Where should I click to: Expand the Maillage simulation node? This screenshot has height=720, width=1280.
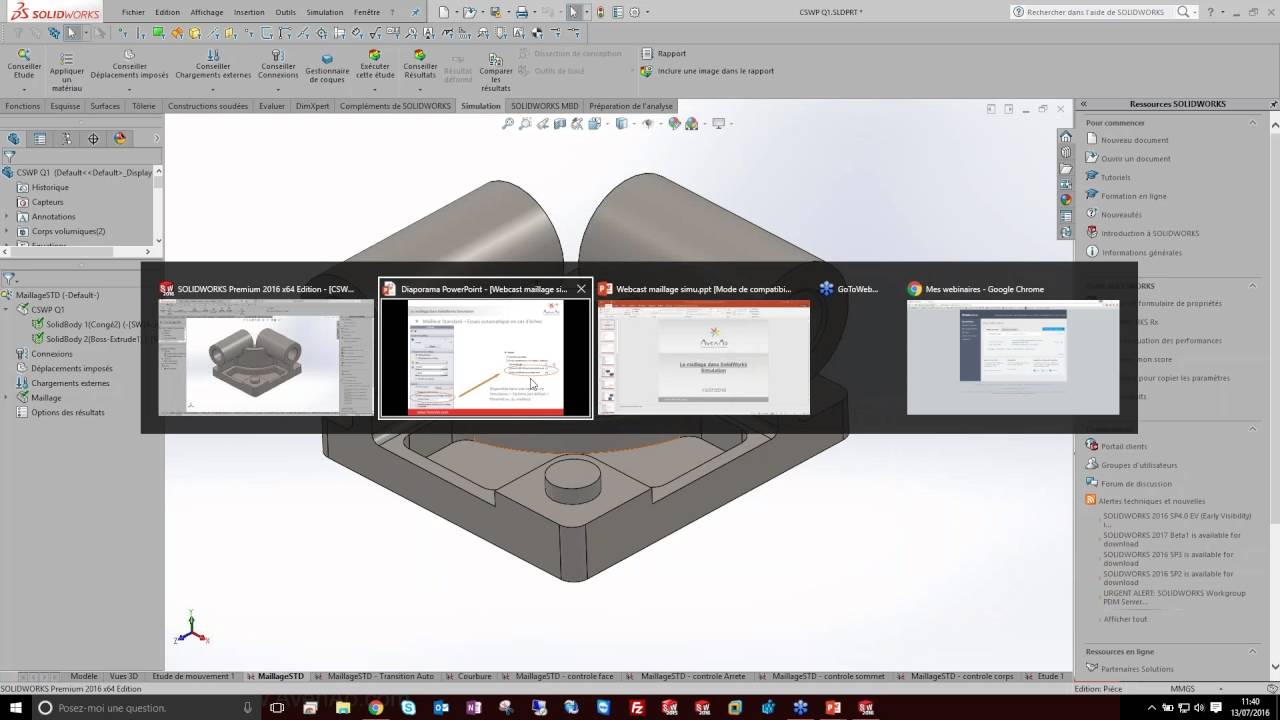(x=7, y=398)
